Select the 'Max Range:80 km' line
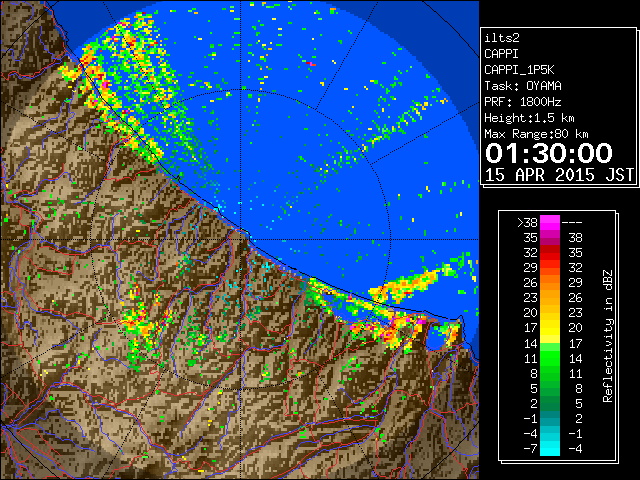 pyautogui.click(x=536, y=134)
